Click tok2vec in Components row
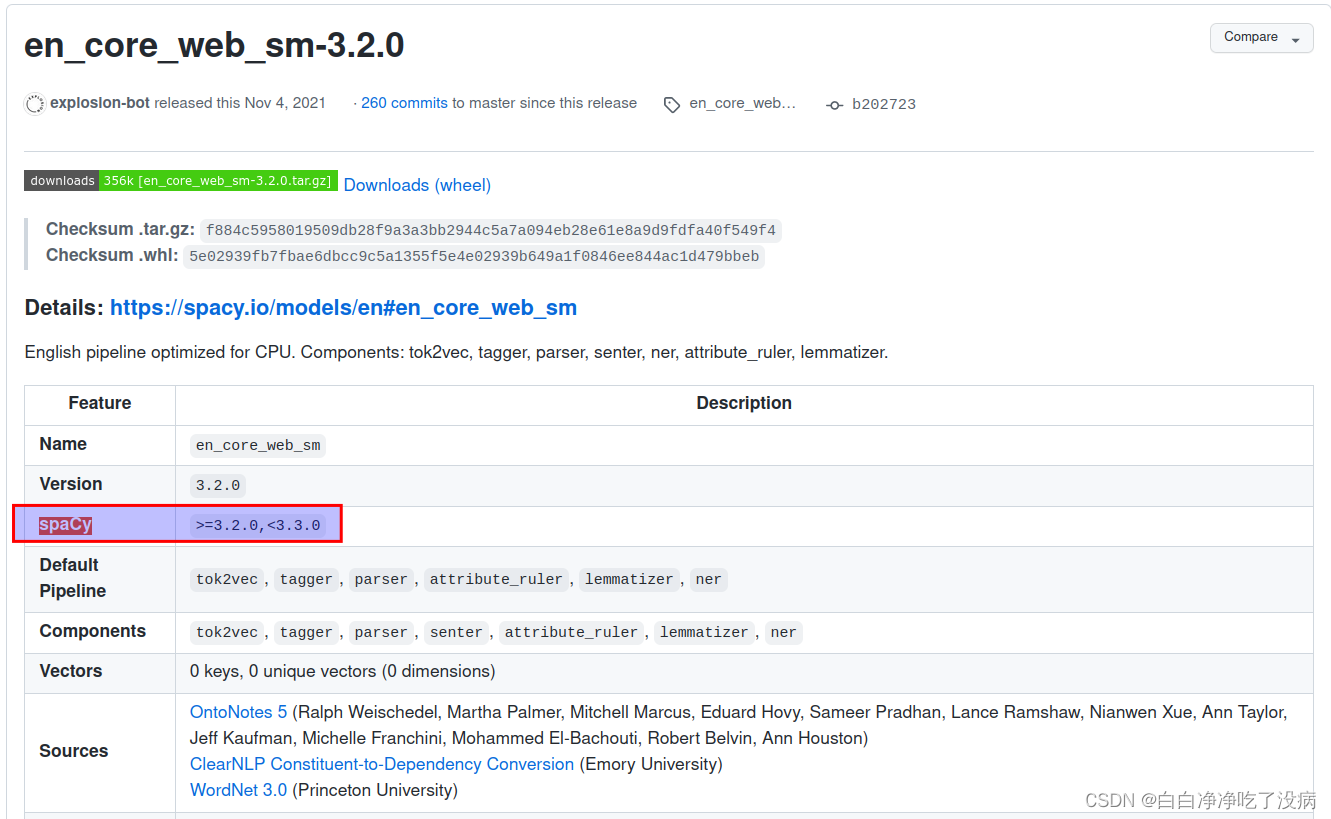1331x819 pixels. (227, 632)
